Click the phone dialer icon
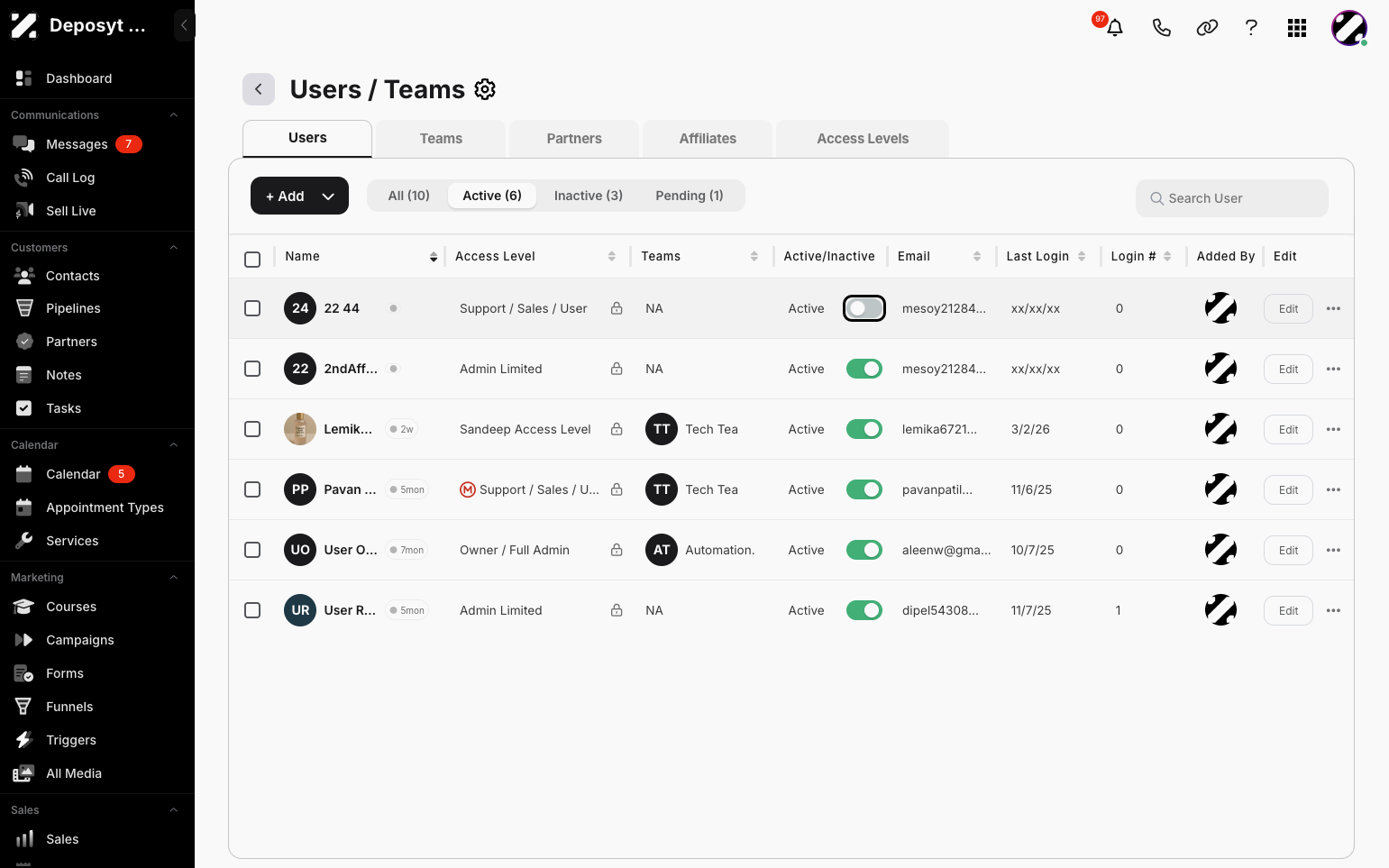The width and height of the screenshot is (1389, 868). click(1162, 28)
